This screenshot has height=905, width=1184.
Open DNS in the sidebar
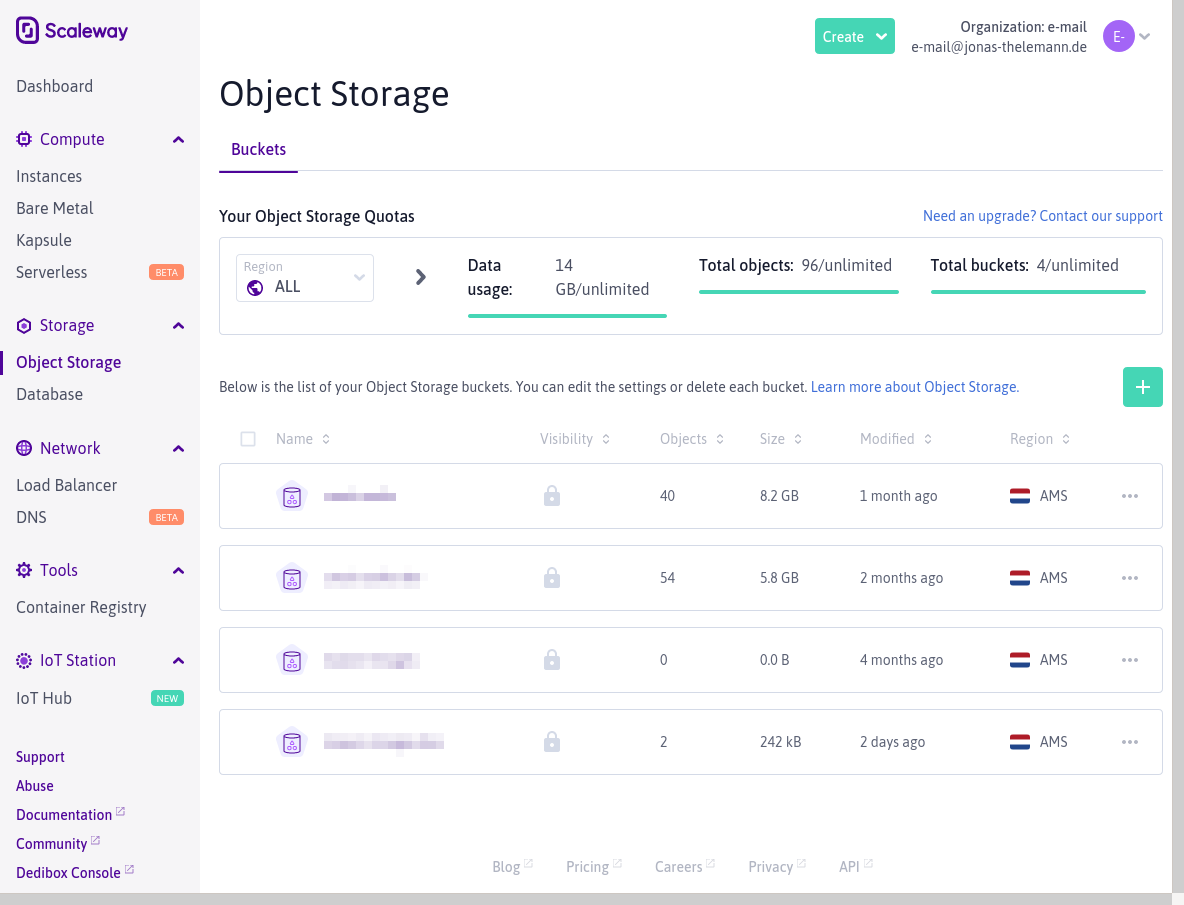(31, 517)
